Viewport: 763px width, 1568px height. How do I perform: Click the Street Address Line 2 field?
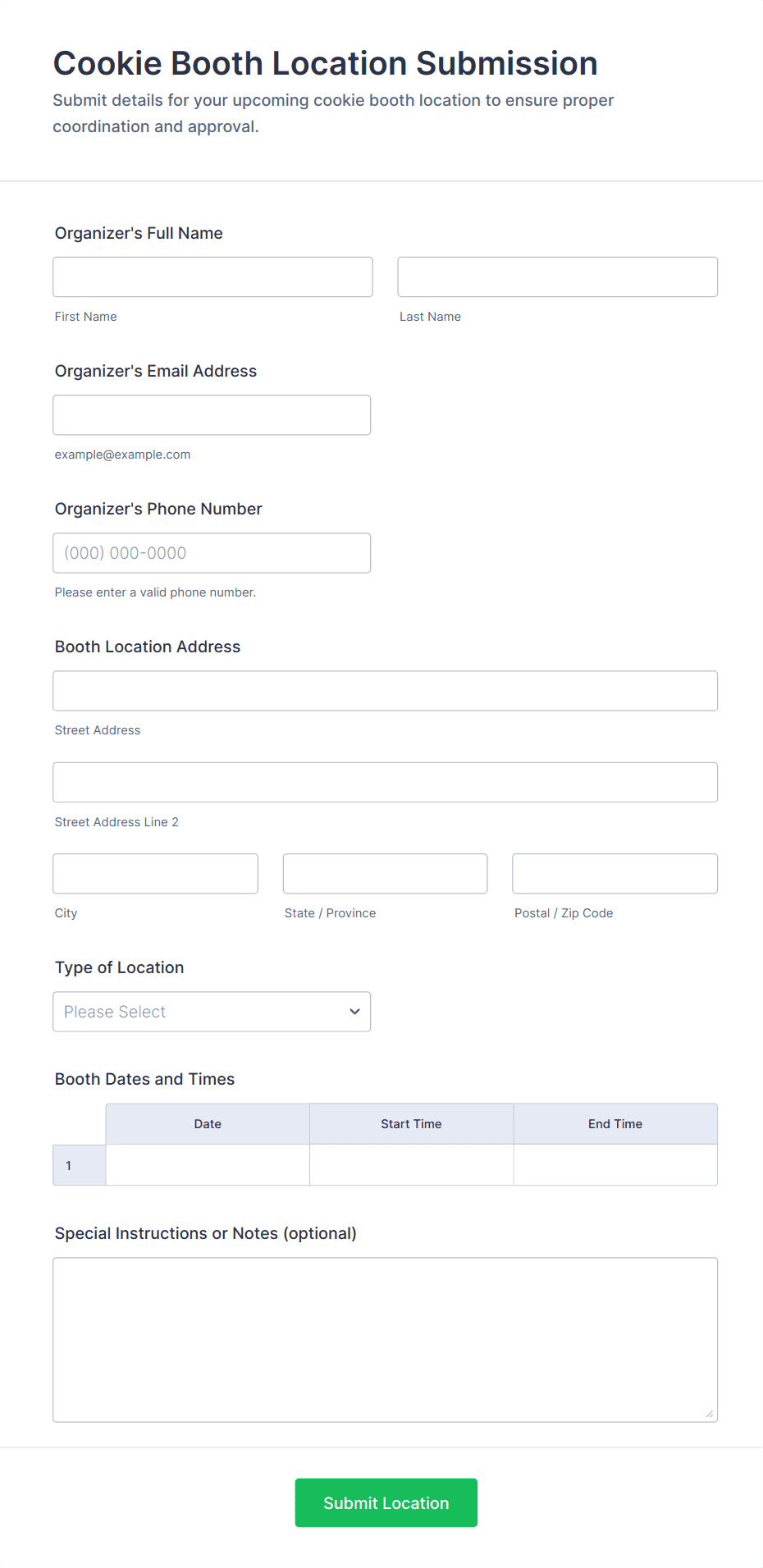click(385, 783)
